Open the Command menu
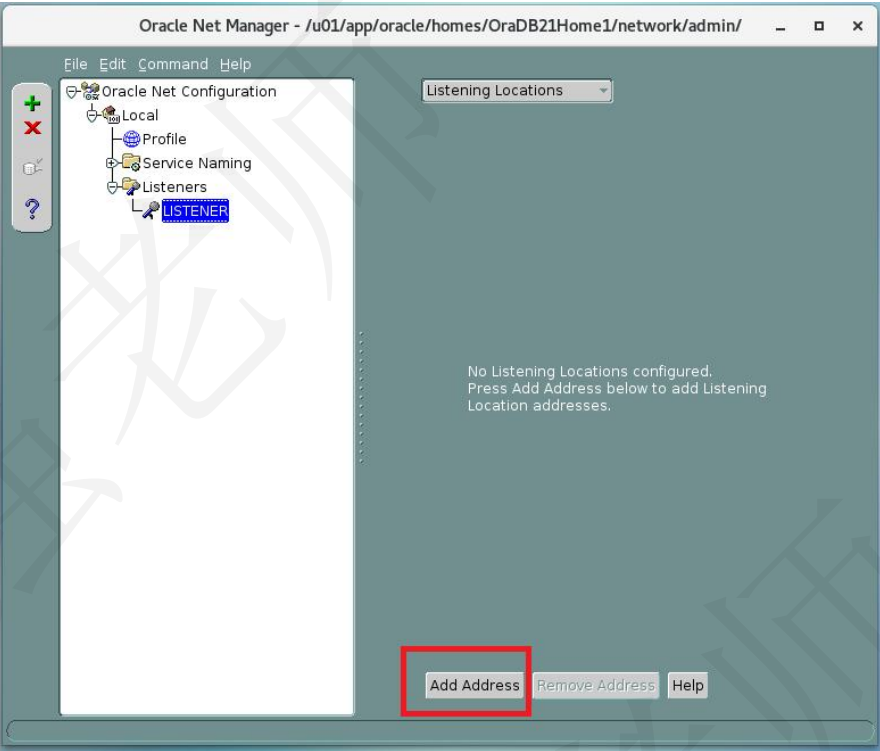The width and height of the screenshot is (880, 751). (x=173, y=63)
